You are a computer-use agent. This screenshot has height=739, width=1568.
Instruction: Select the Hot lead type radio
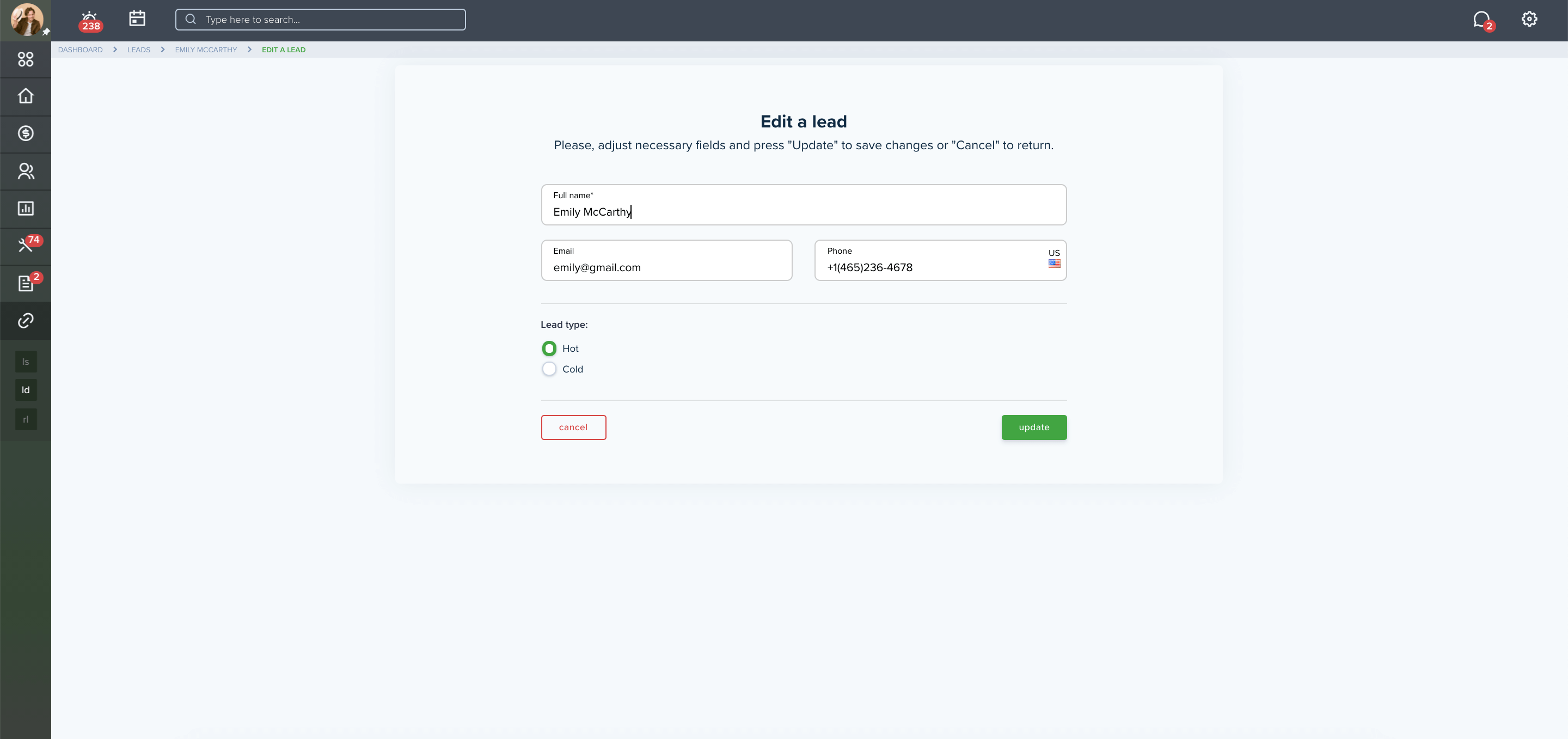(x=549, y=348)
